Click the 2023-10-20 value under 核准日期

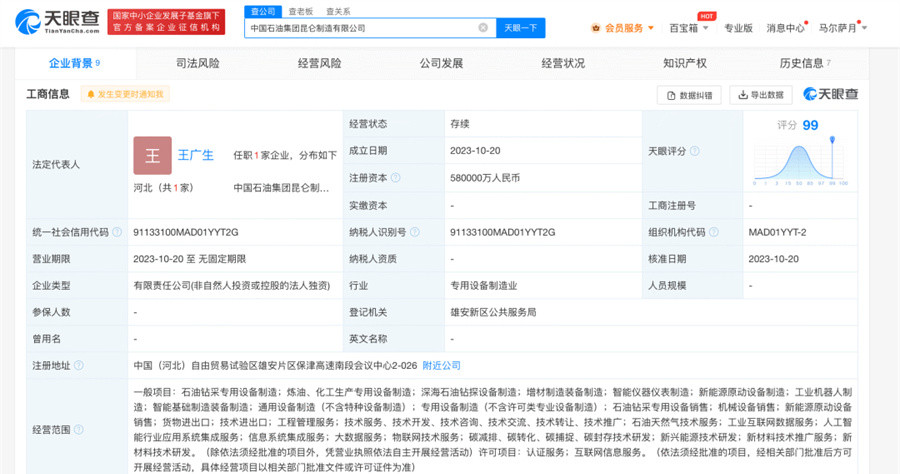click(773, 259)
